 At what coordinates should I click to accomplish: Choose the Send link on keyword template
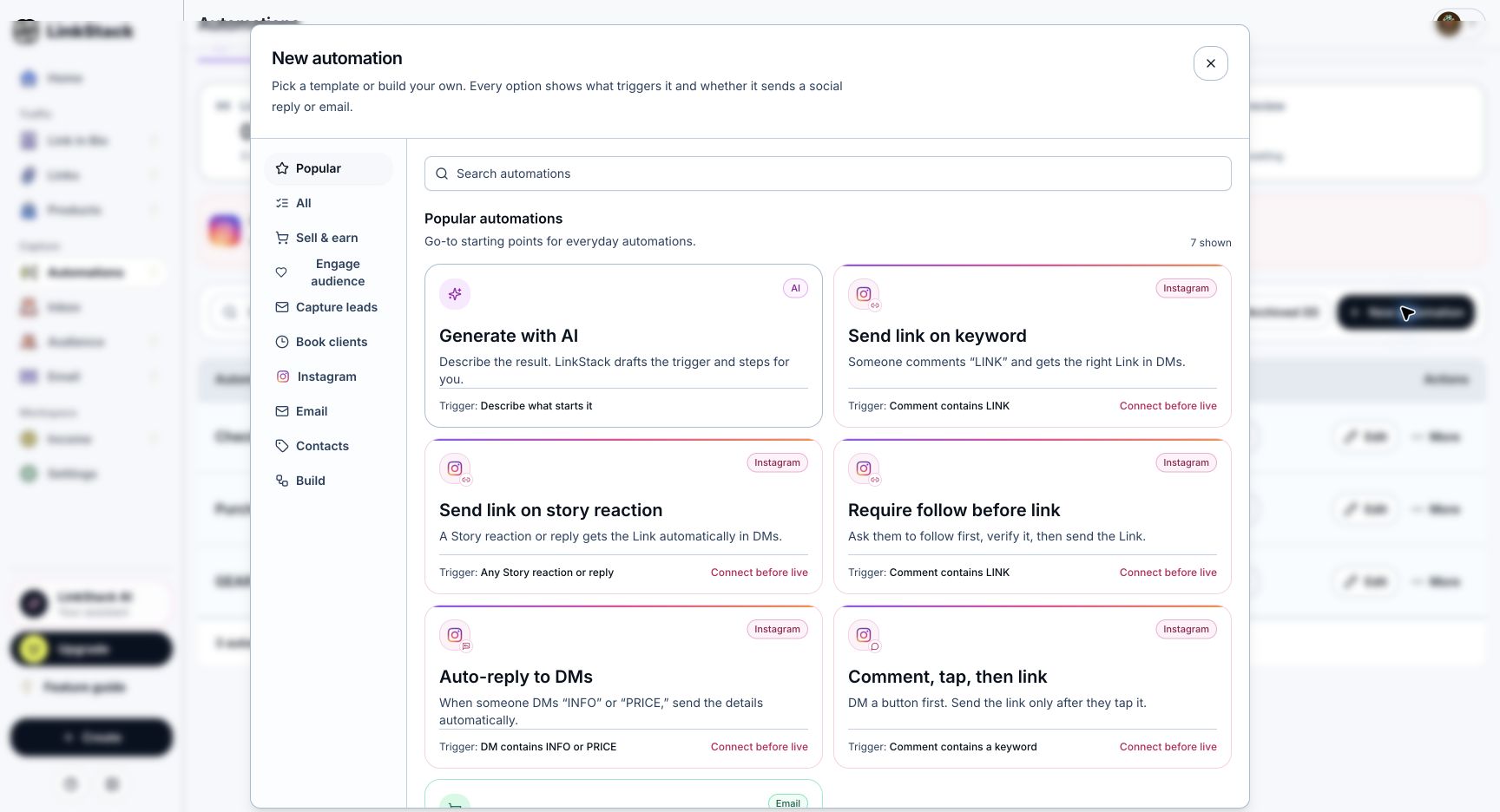click(1032, 345)
